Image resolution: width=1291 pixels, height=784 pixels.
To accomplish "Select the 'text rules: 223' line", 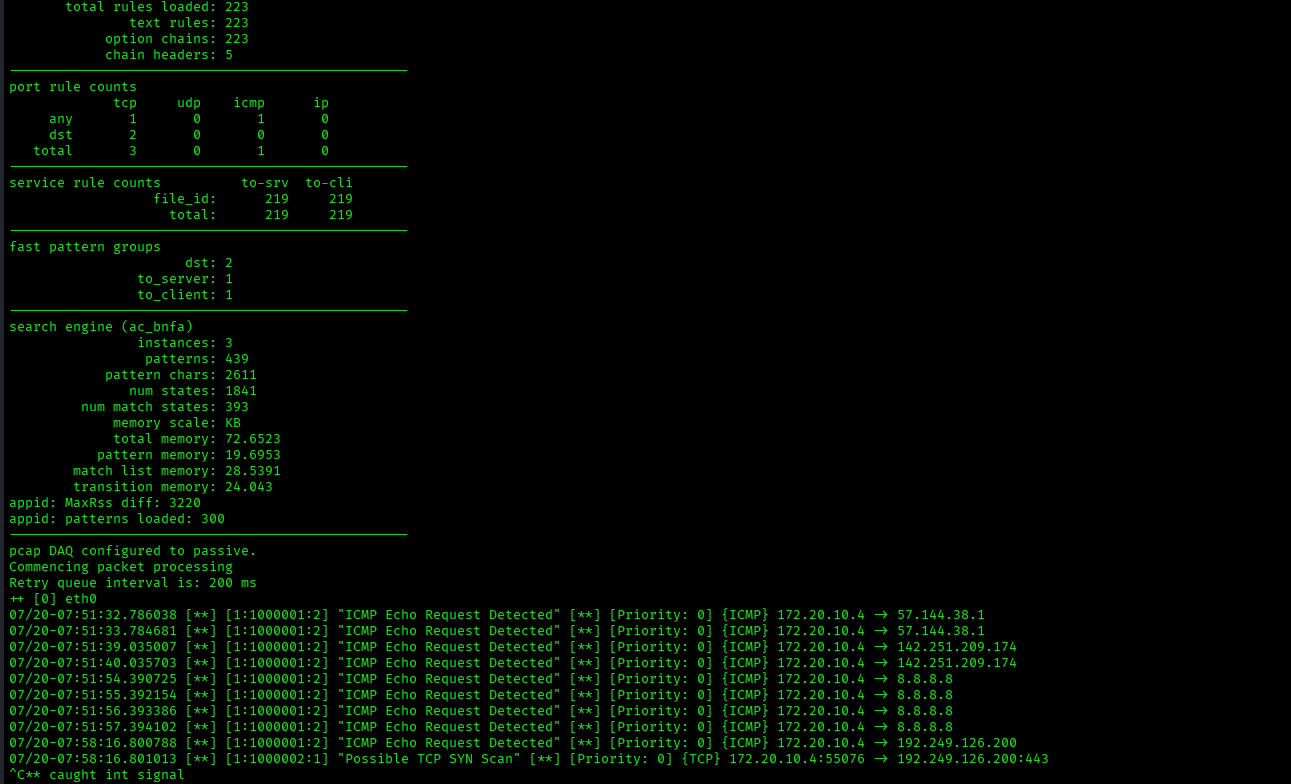I will pyautogui.click(x=189, y=23).
